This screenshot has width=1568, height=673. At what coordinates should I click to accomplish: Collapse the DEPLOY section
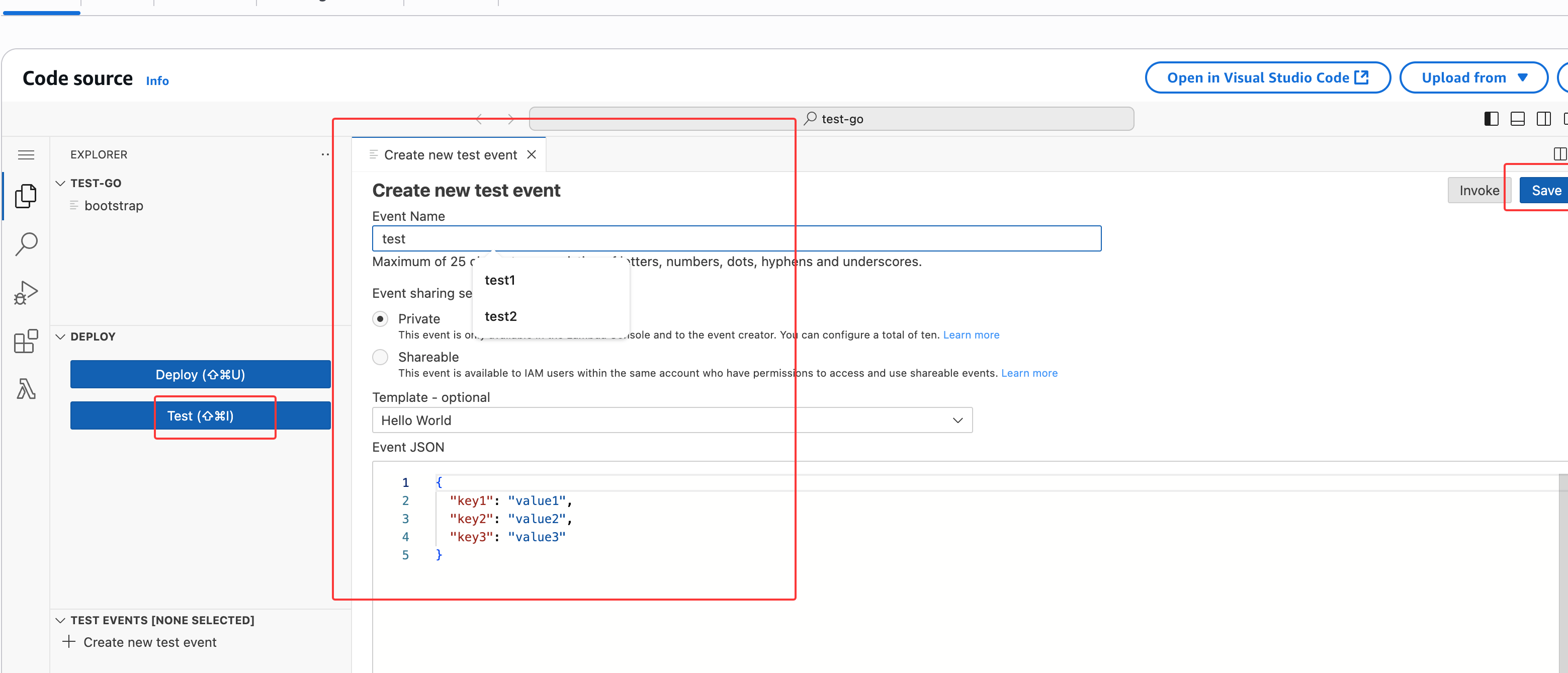[60, 337]
